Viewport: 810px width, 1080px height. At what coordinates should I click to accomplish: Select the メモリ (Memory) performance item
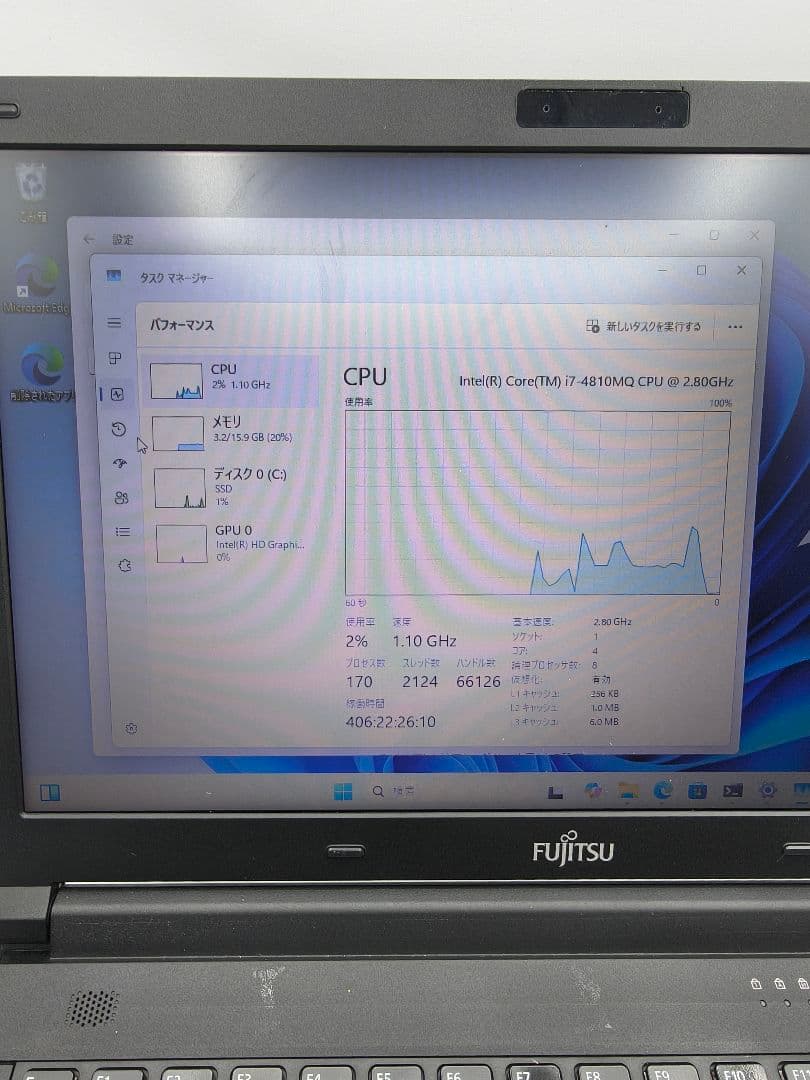231,433
